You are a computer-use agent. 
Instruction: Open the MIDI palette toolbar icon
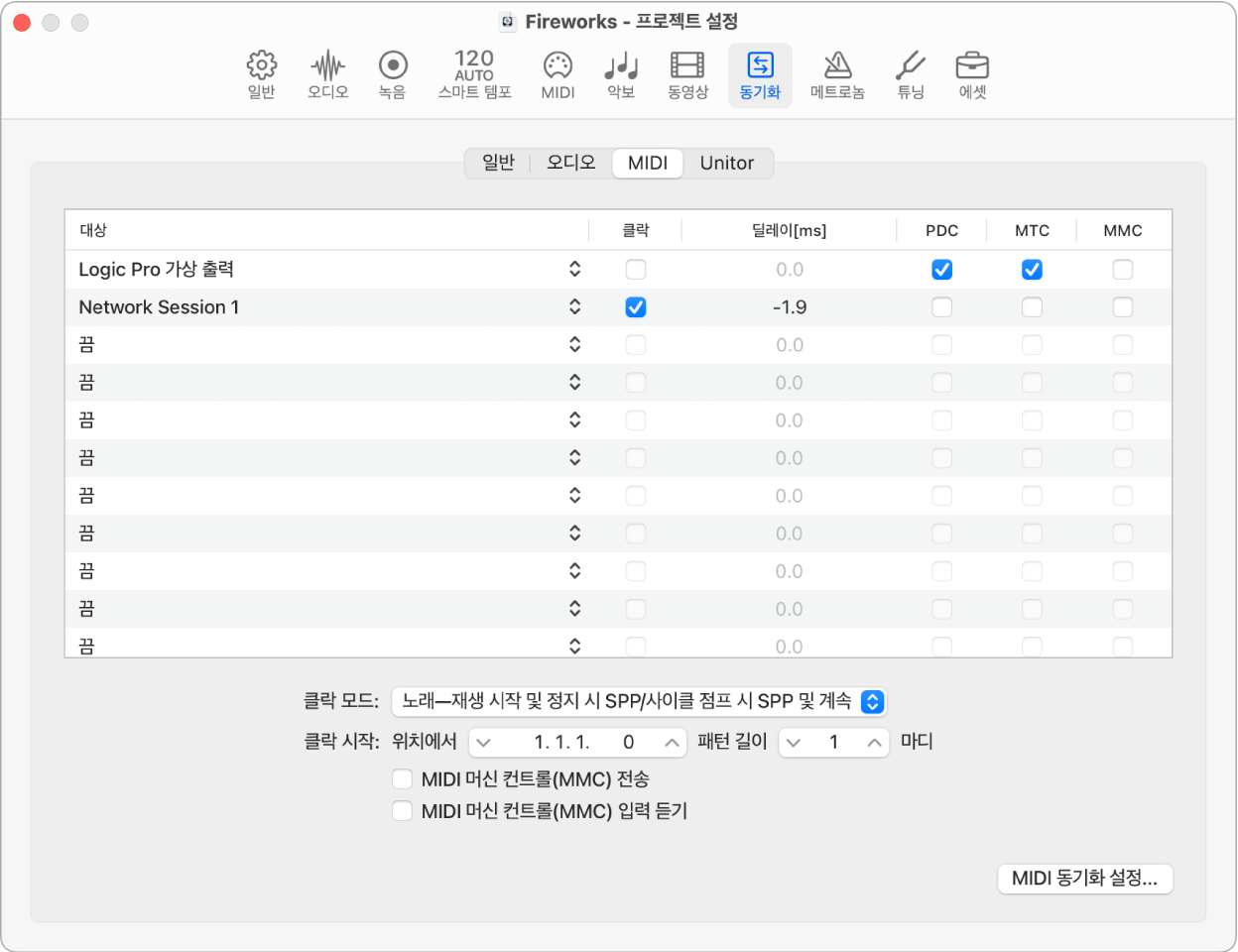(557, 74)
